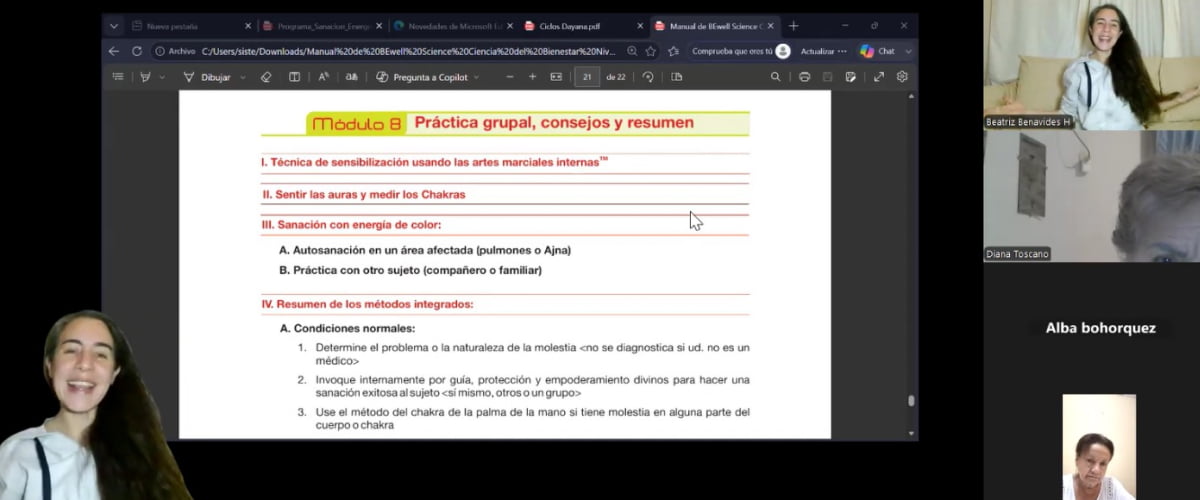The height and width of the screenshot is (500, 1200).
Task: Open PDF viewer settings gear
Action: click(902, 77)
